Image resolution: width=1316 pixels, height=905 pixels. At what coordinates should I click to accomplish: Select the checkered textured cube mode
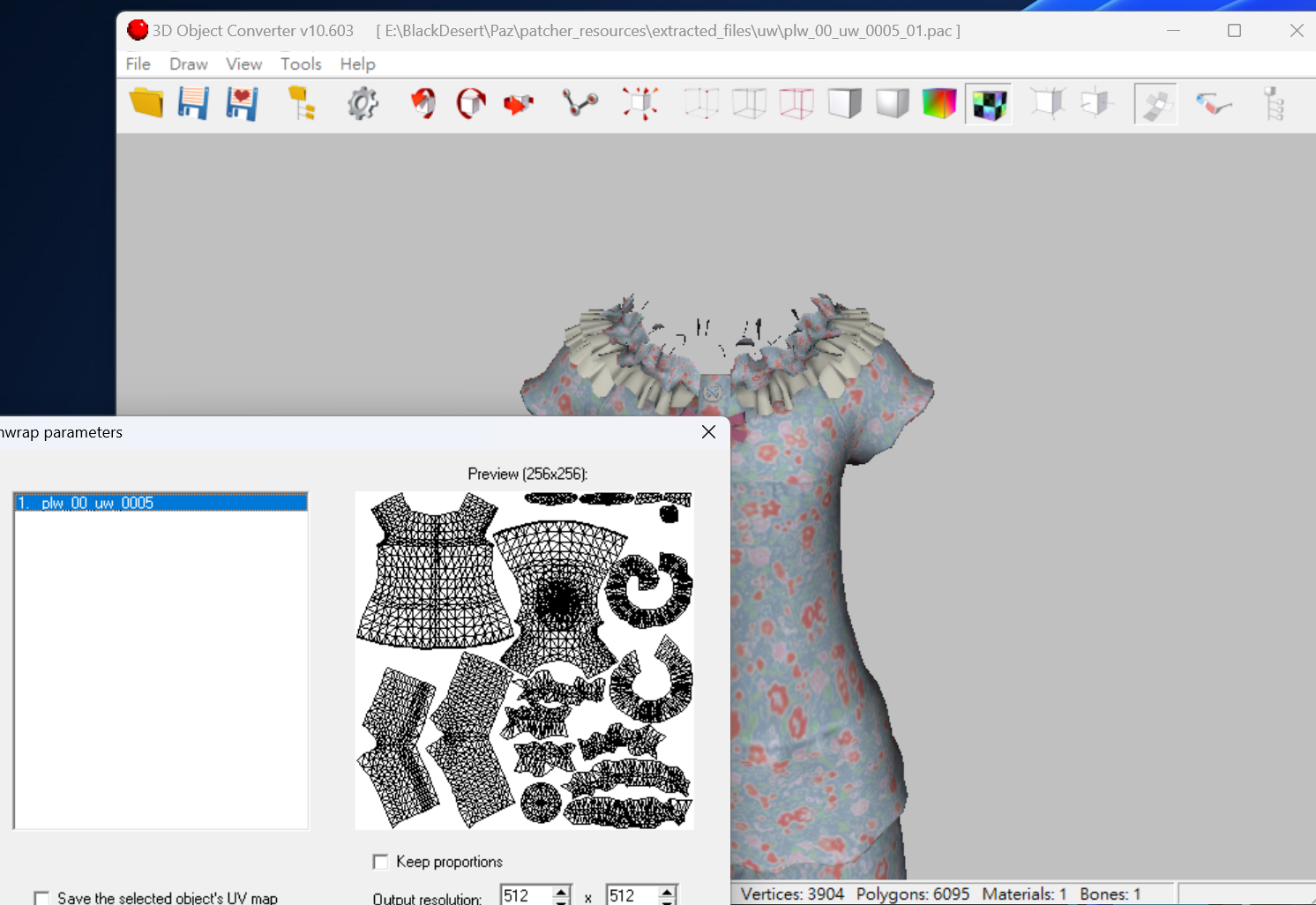click(989, 104)
